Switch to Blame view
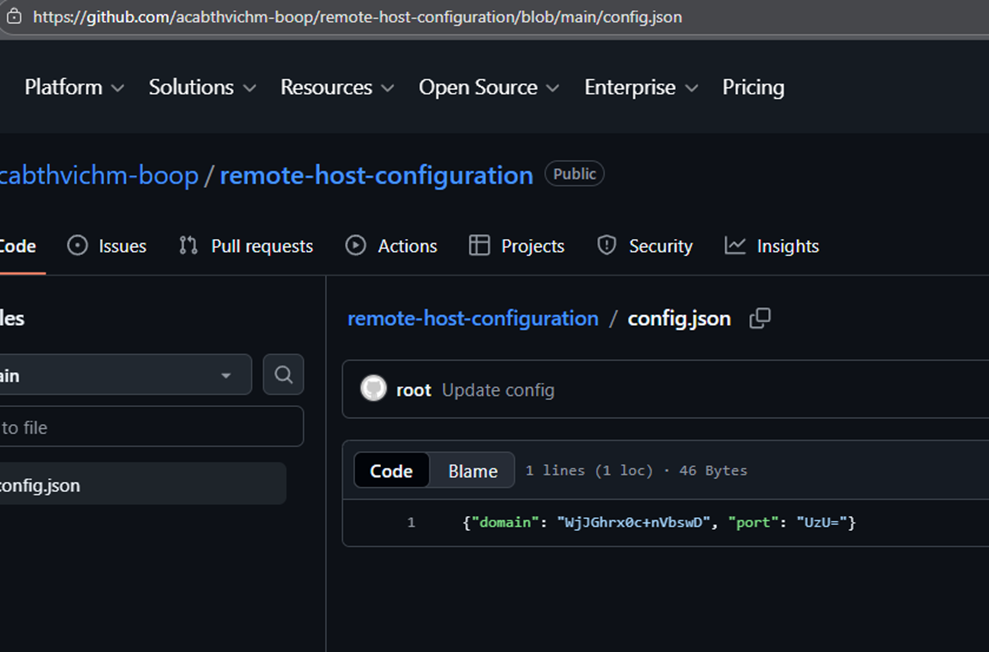Screen dimensions: 989x652 pos(472,471)
